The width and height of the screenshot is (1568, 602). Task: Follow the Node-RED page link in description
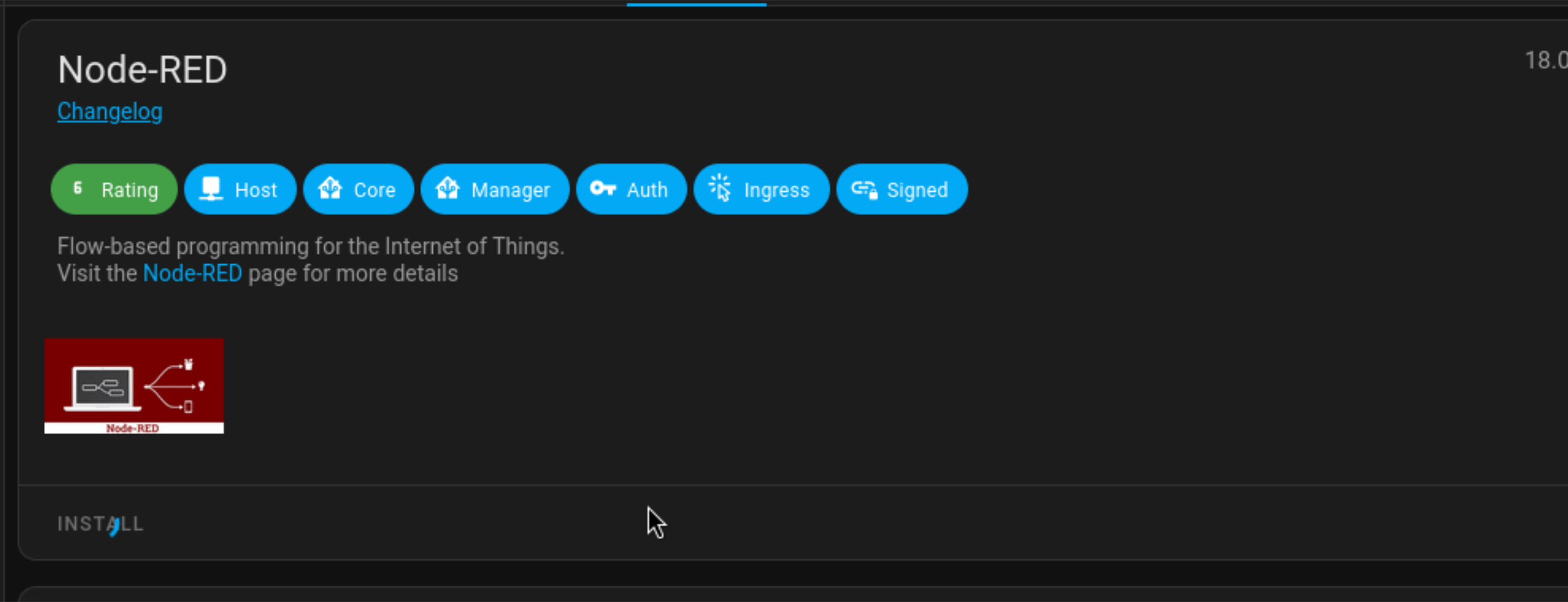coord(192,274)
